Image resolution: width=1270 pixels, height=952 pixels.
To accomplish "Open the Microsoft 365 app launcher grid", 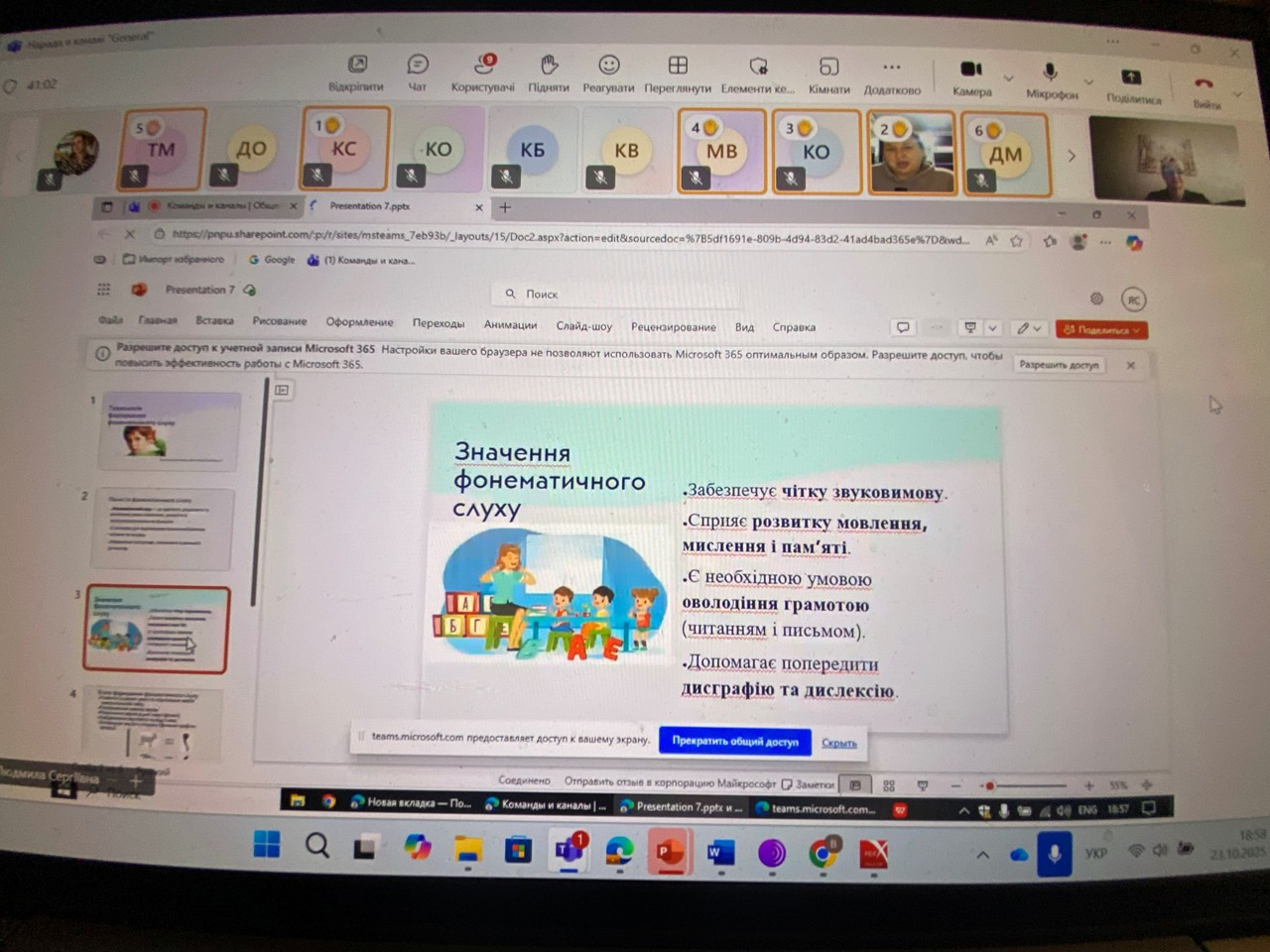I will 103,290.
